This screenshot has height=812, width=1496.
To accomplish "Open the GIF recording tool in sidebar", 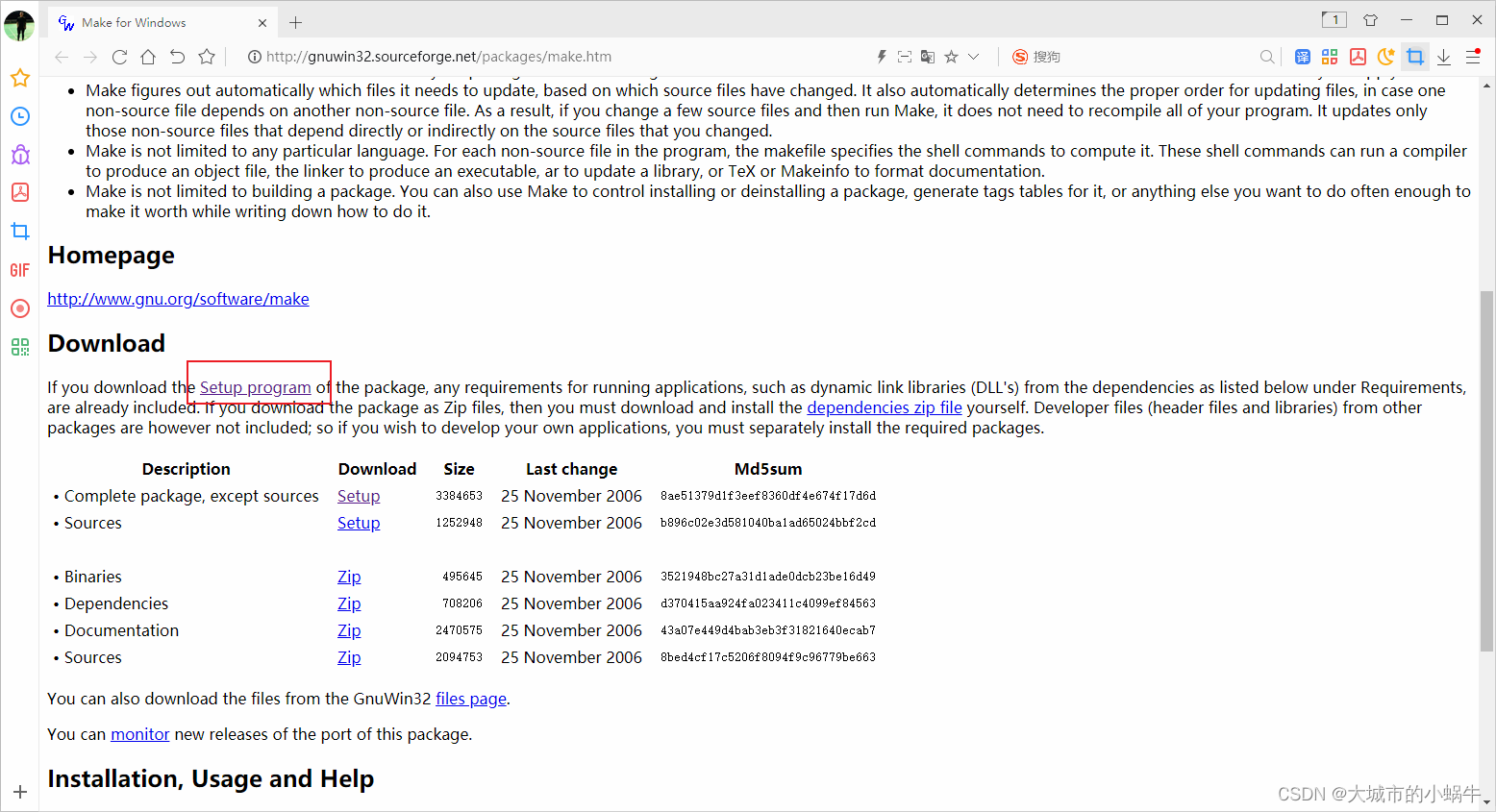I will (x=19, y=270).
